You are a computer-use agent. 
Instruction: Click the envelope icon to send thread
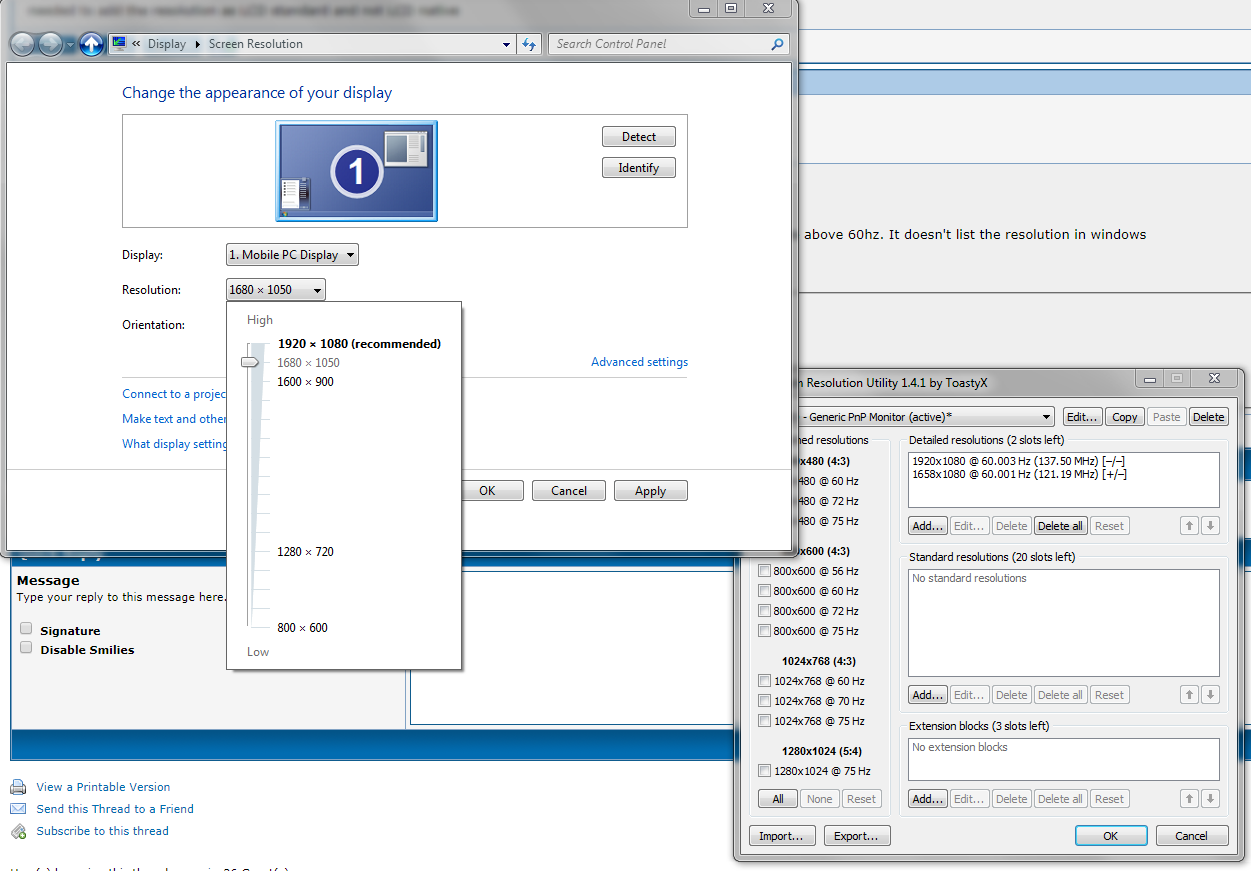pyautogui.click(x=18, y=809)
